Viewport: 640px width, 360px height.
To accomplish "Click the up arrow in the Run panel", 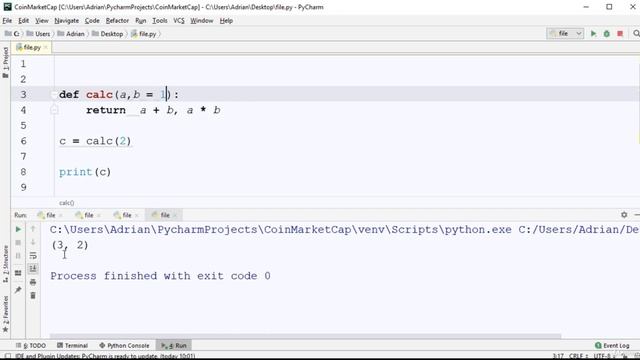I will 33,229.
